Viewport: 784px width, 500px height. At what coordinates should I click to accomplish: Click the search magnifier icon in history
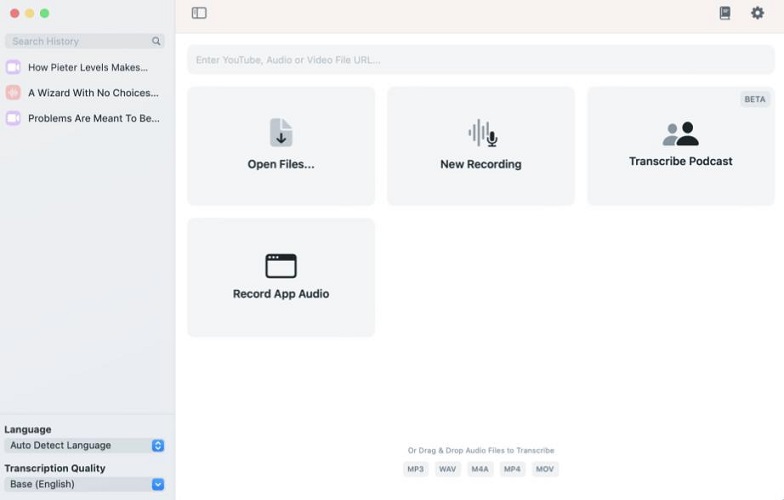[x=156, y=41]
